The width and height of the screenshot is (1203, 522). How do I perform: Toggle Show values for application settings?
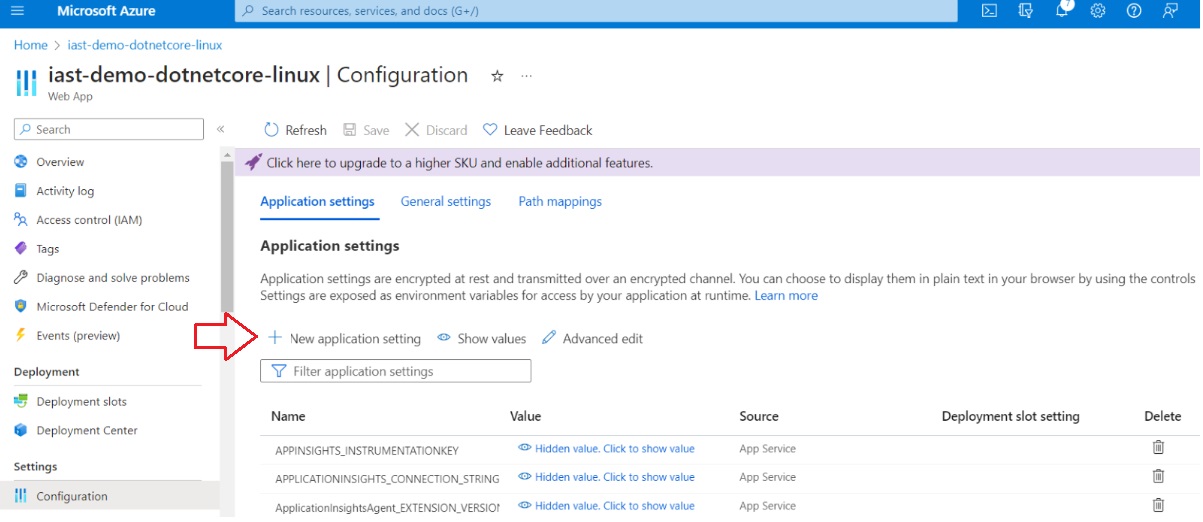482,339
